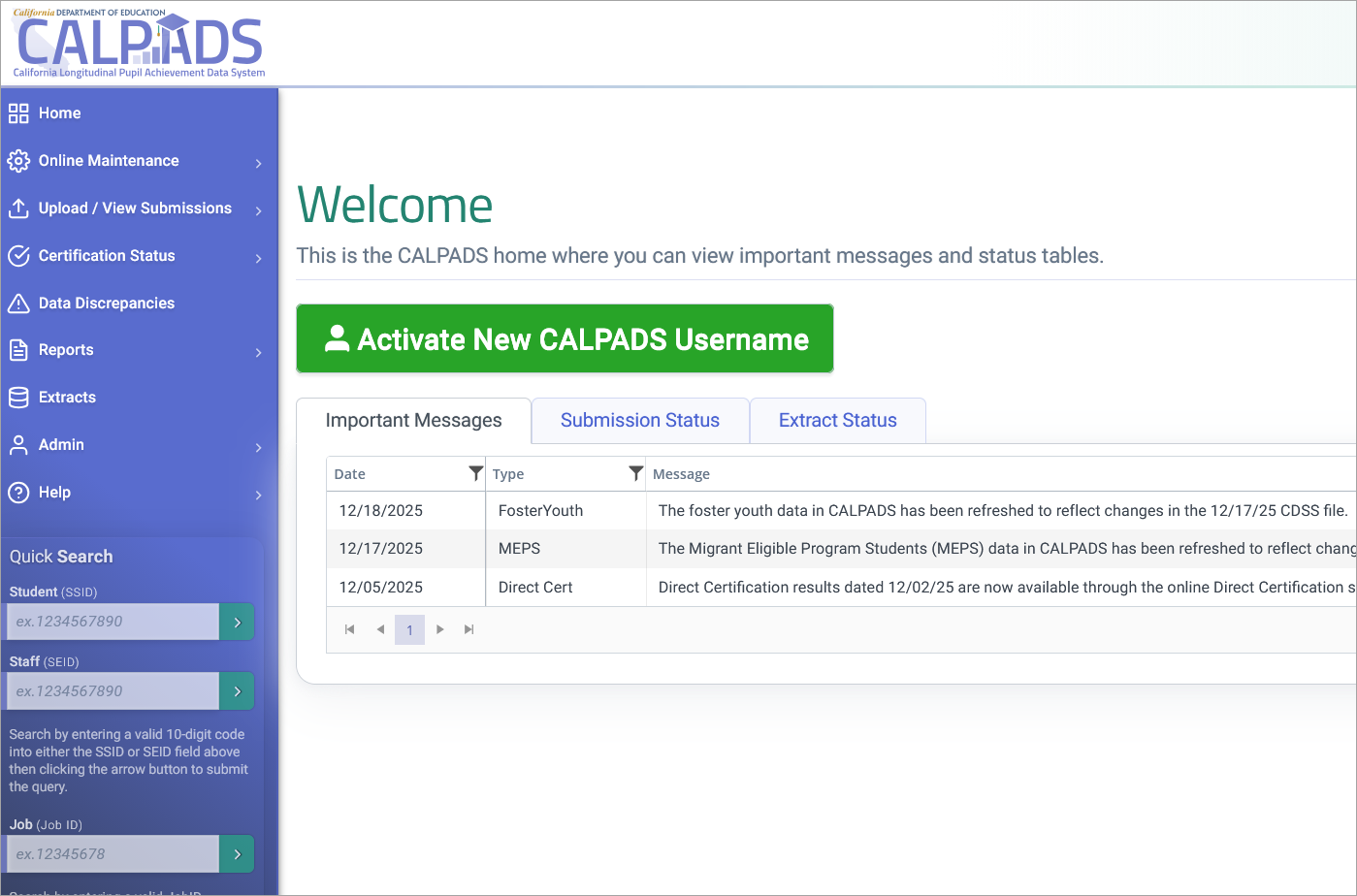Image resolution: width=1357 pixels, height=896 pixels.
Task: Expand the Help section chevron
Action: [259, 493]
